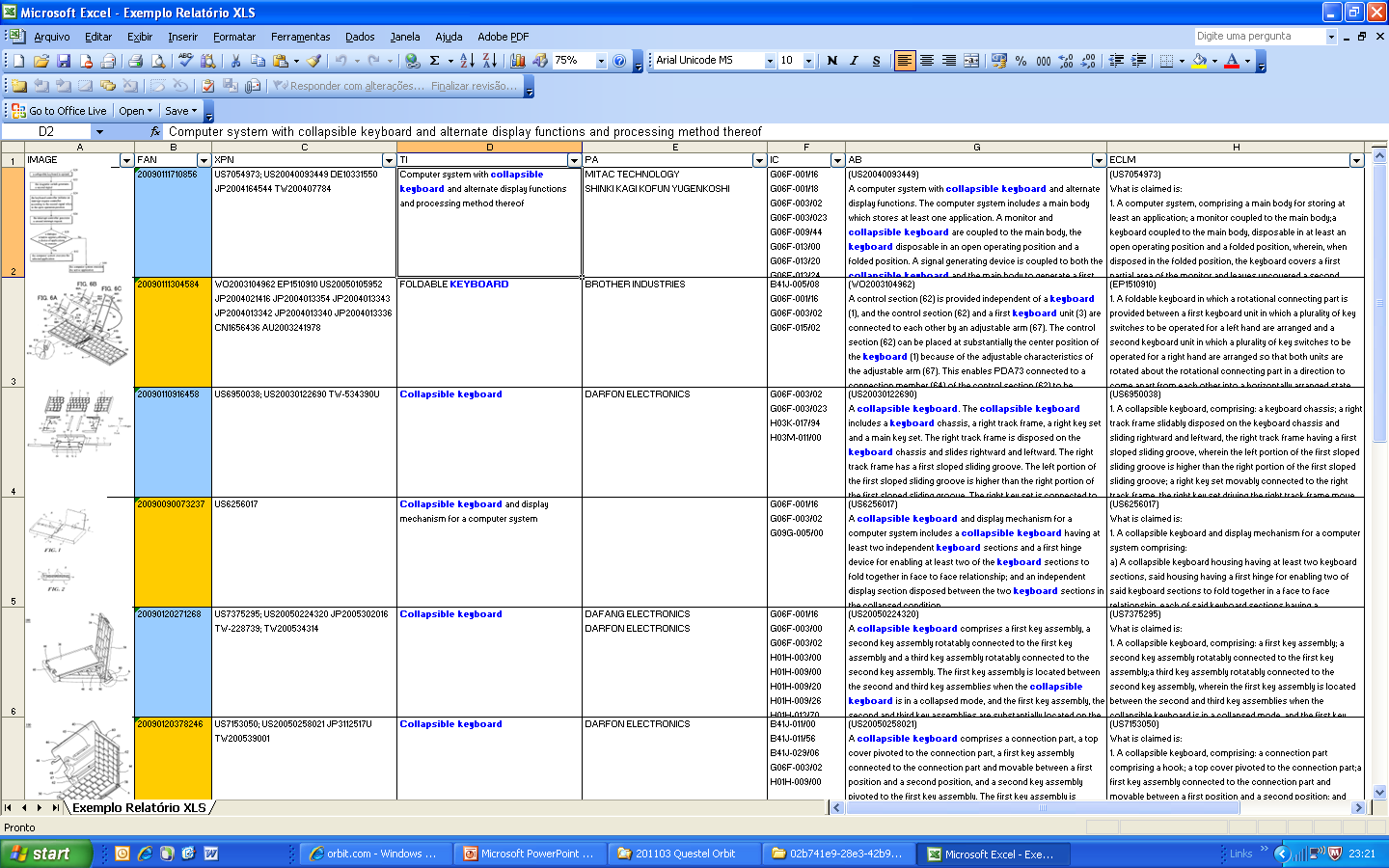The width and height of the screenshot is (1389, 868).
Task: Open the Arquivo menu
Action: (52, 37)
